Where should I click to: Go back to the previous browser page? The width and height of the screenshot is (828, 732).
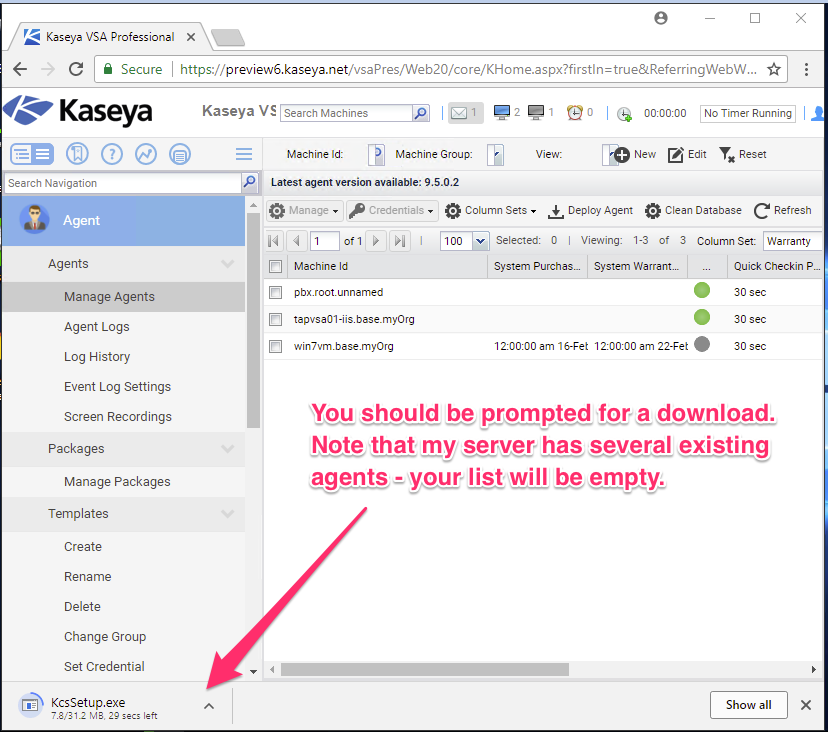point(20,69)
